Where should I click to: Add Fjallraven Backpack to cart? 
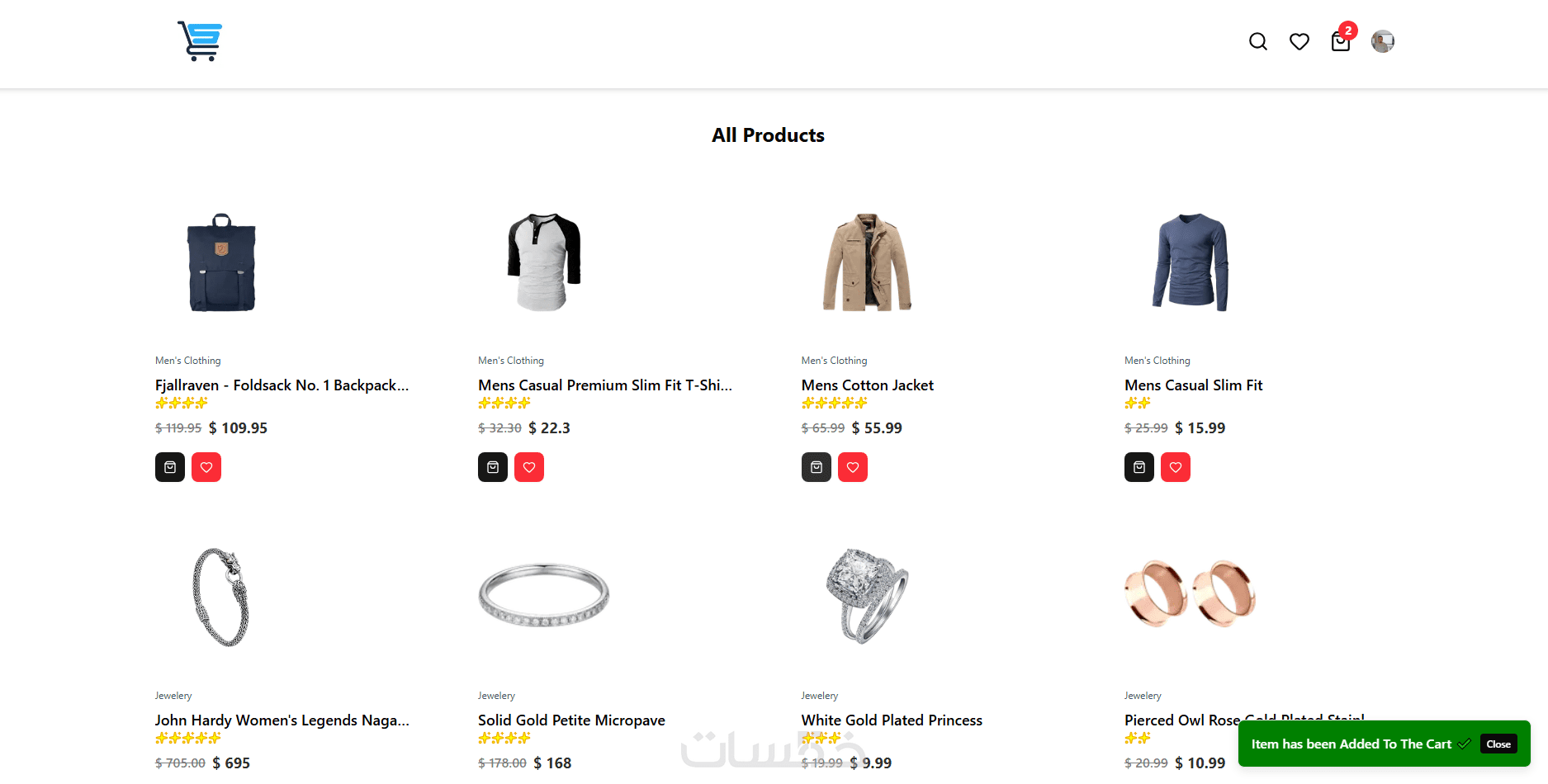pyautogui.click(x=170, y=467)
